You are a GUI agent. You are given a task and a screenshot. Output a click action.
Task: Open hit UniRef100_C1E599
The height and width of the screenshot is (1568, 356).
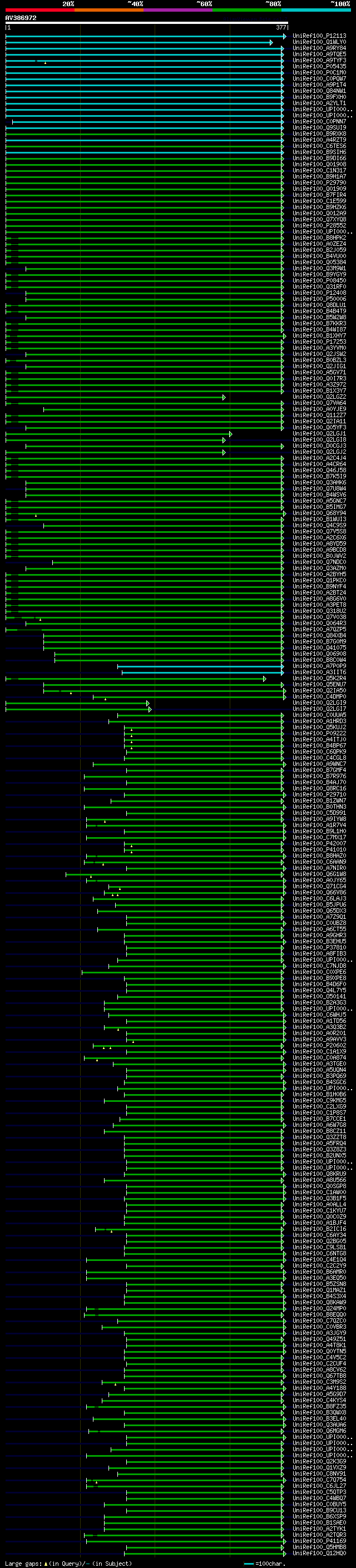click(319, 201)
